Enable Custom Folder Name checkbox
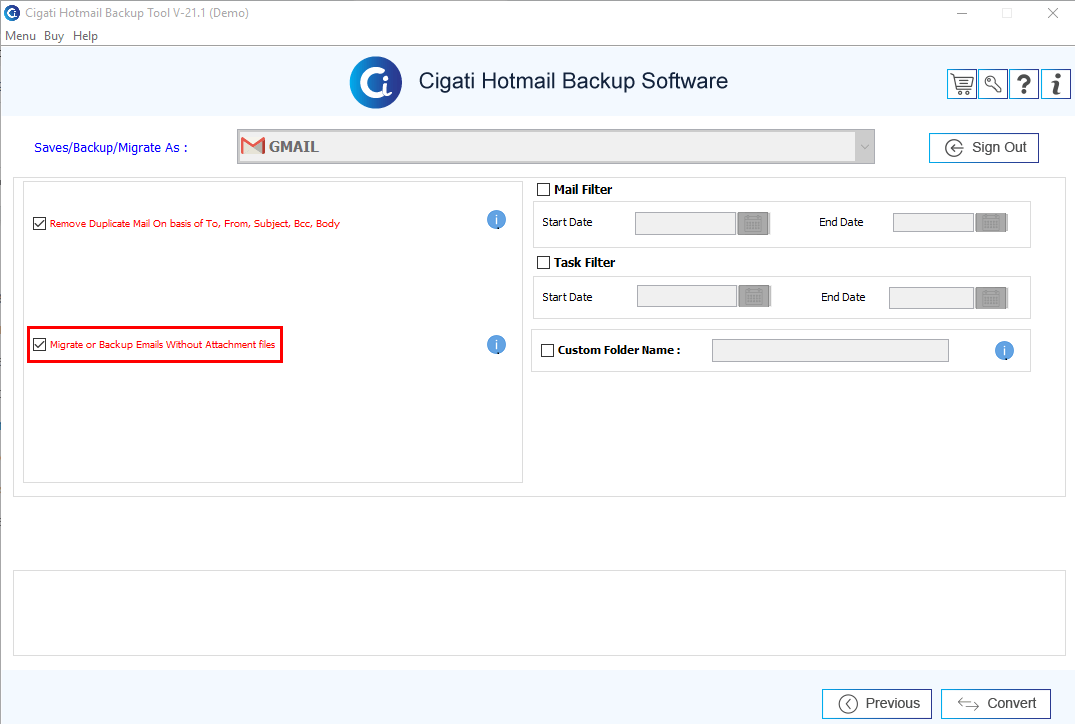 [x=548, y=350]
